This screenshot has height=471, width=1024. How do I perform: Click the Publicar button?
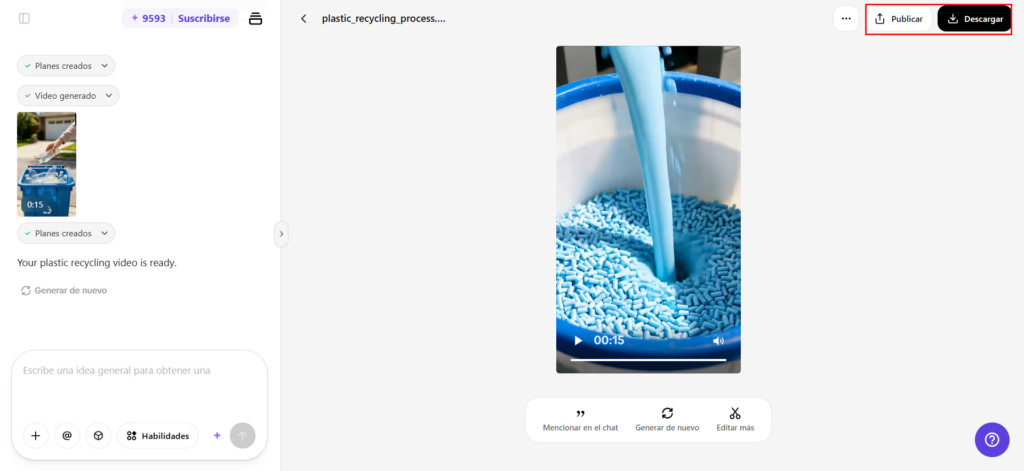899,19
